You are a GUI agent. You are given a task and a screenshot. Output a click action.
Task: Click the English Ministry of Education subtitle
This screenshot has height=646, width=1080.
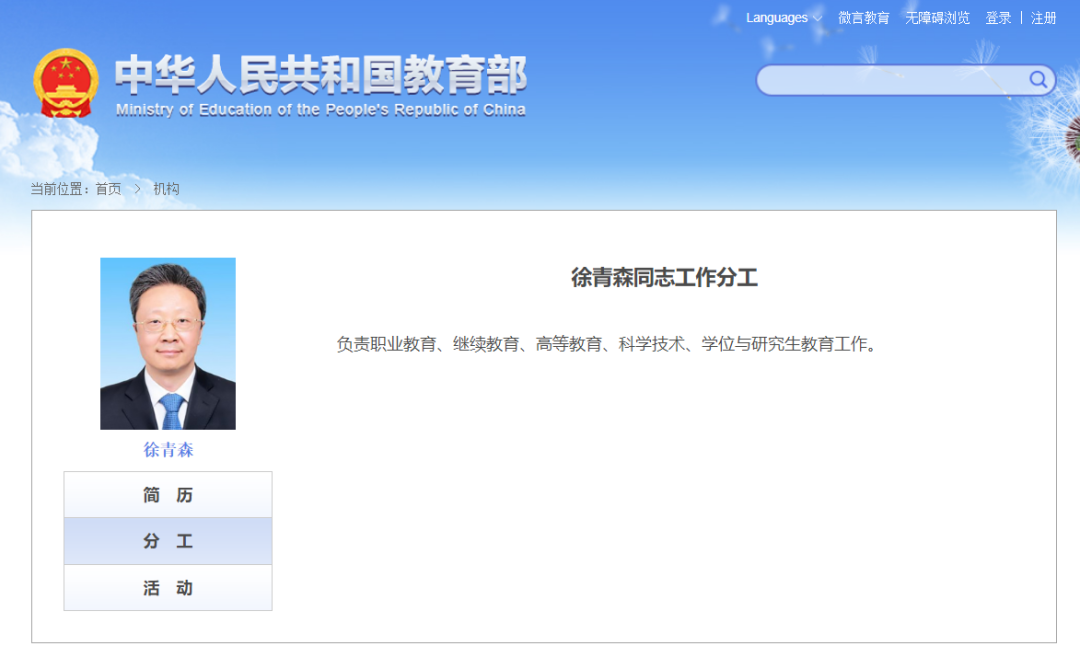pos(320,110)
